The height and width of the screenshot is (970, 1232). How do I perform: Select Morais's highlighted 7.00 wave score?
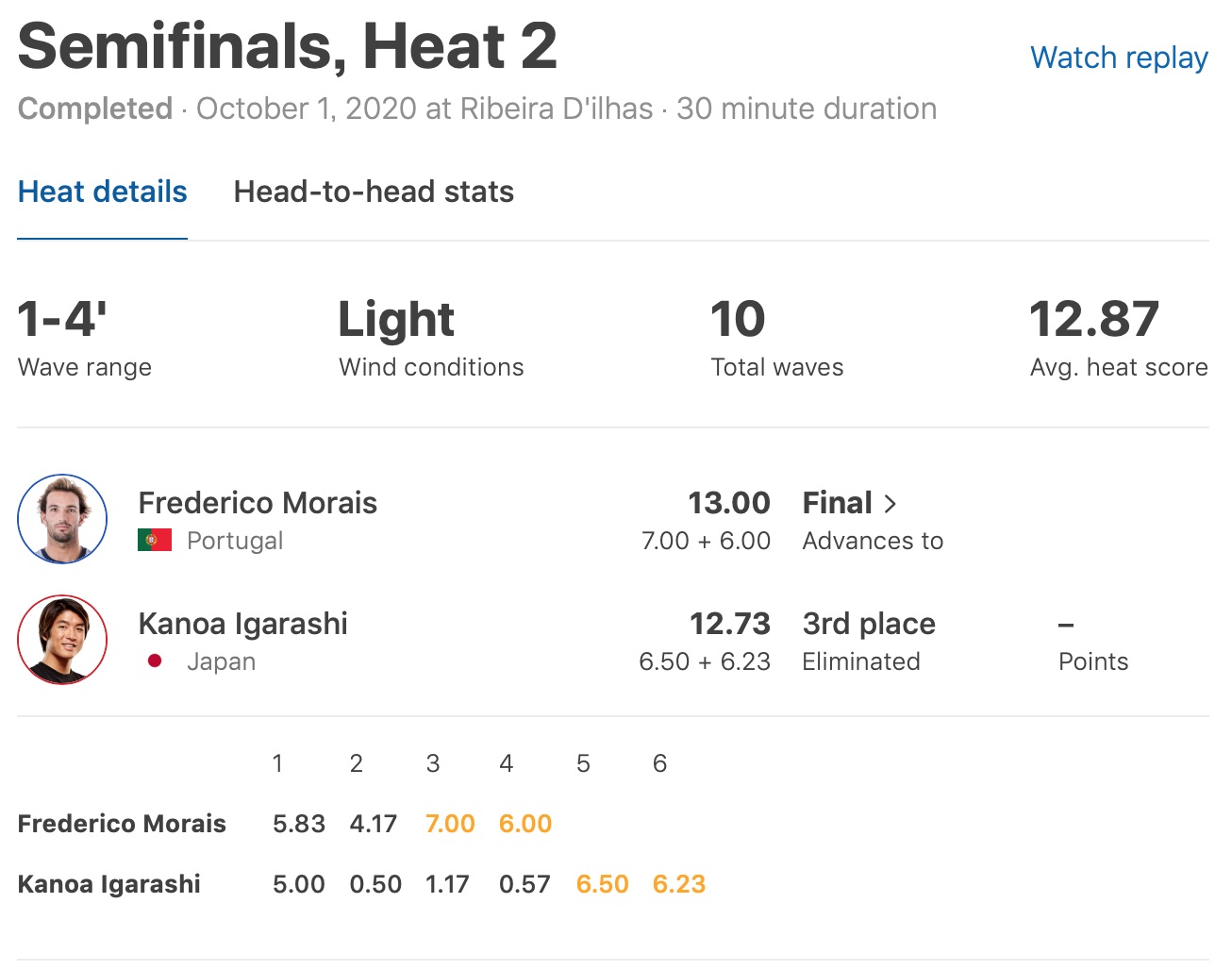(x=450, y=824)
